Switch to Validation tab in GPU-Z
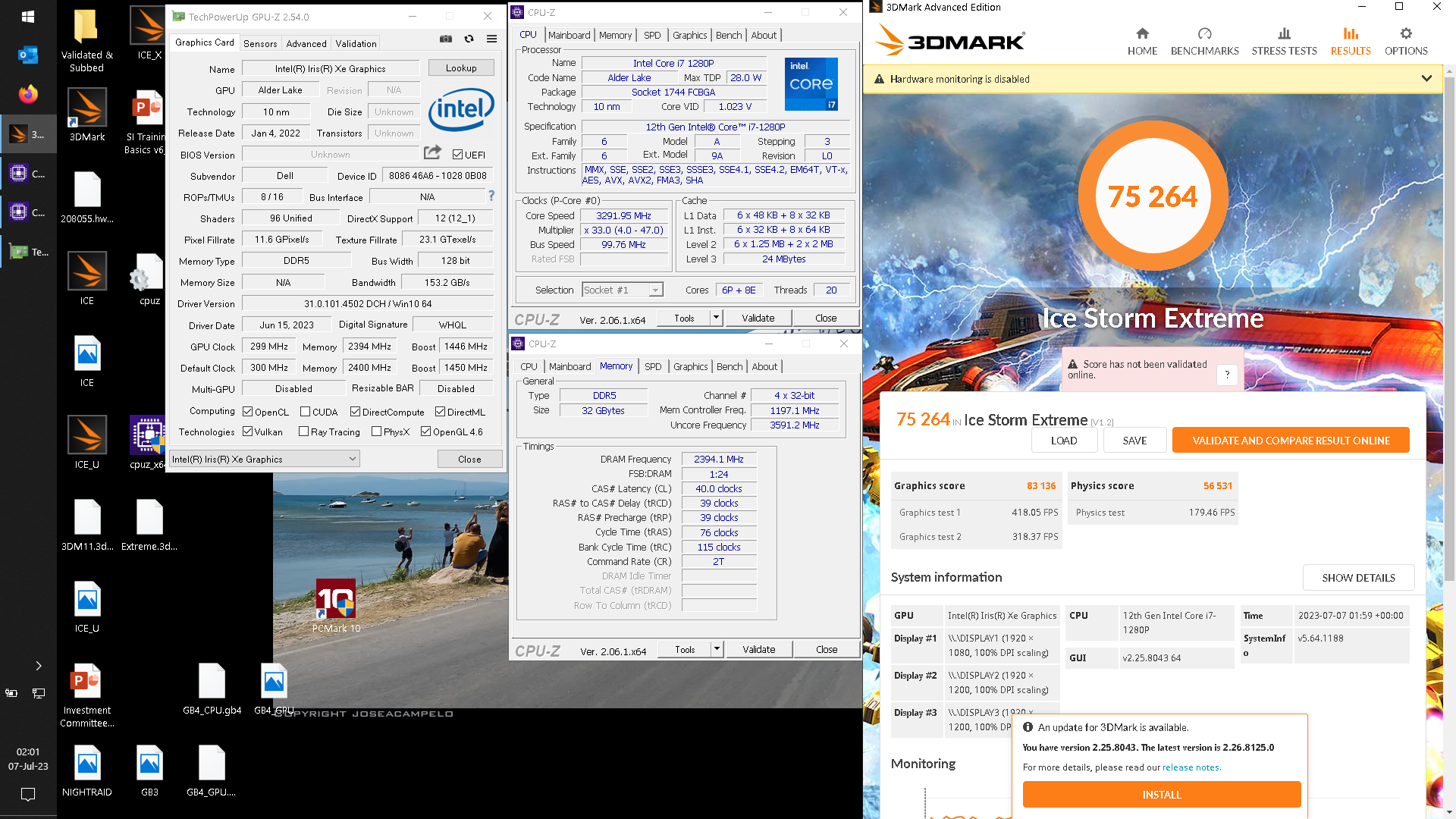The height and width of the screenshot is (819, 1456). click(356, 43)
